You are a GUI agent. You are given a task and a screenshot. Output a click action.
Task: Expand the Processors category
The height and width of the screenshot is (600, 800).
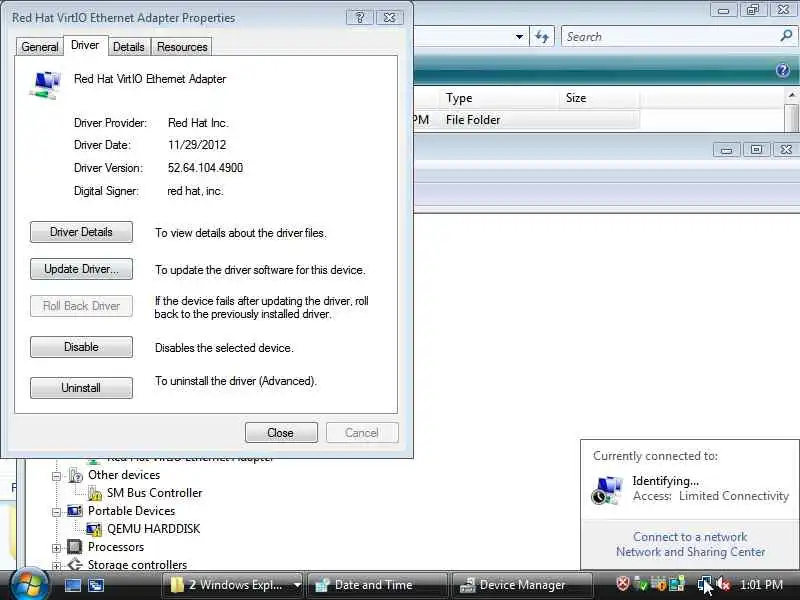[57, 548]
